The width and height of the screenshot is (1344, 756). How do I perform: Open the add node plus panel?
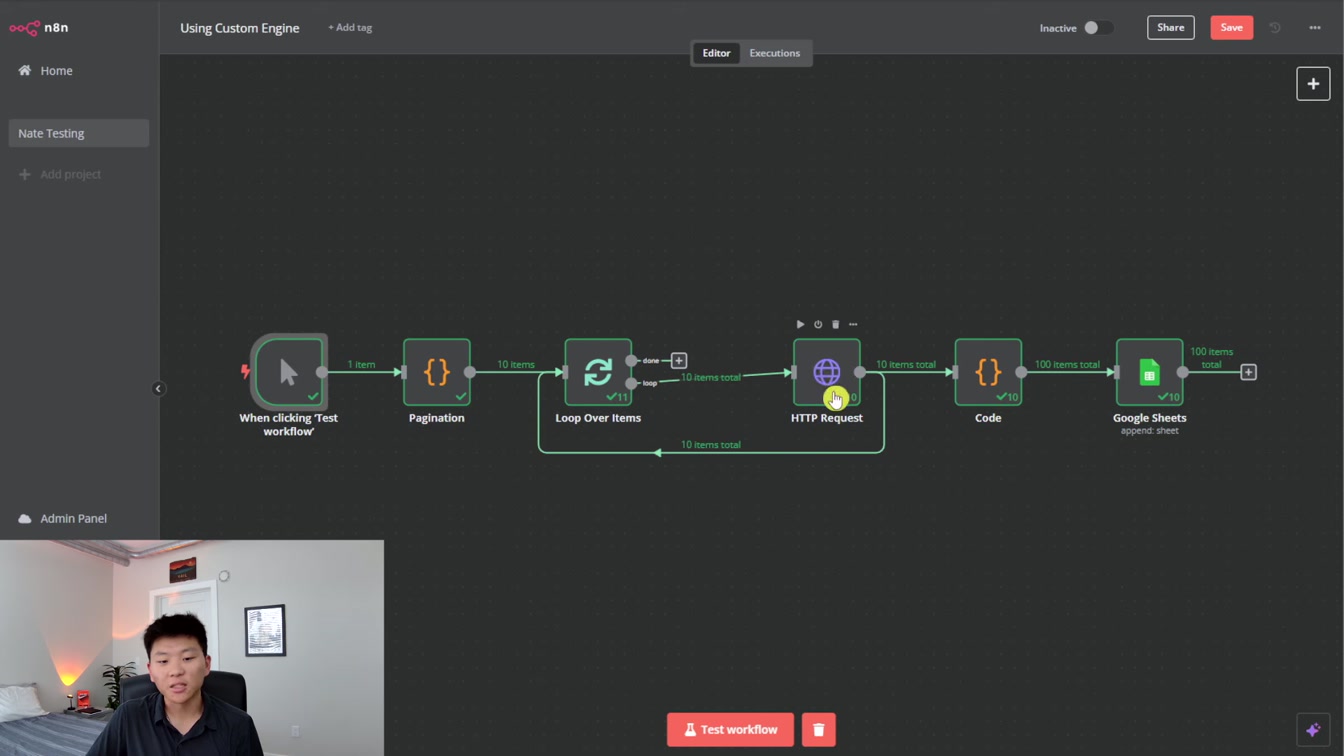click(1313, 84)
